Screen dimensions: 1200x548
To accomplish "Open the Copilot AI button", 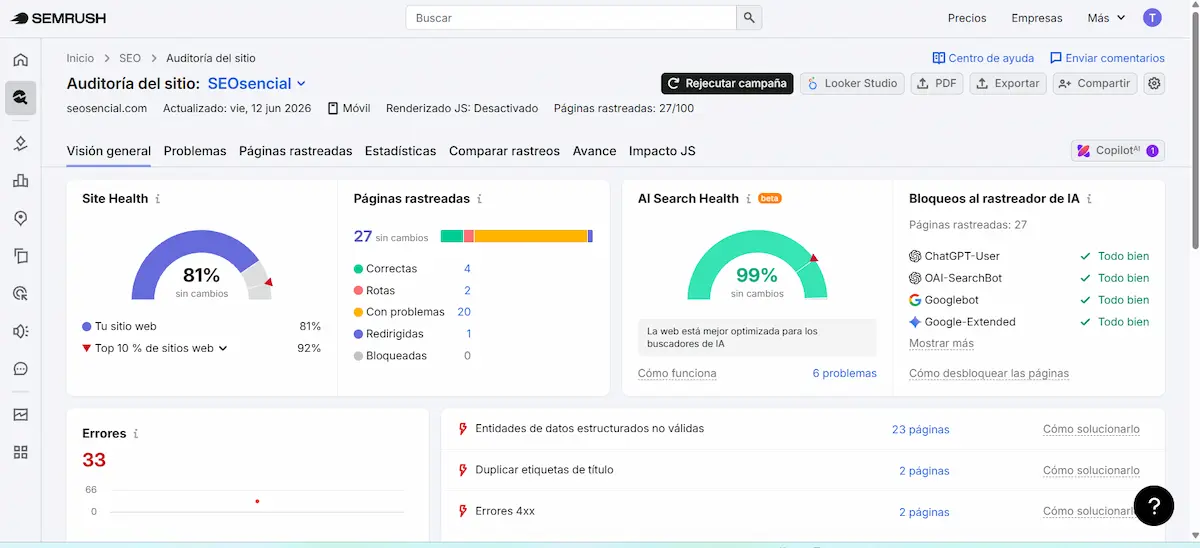I will (x=1117, y=151).
